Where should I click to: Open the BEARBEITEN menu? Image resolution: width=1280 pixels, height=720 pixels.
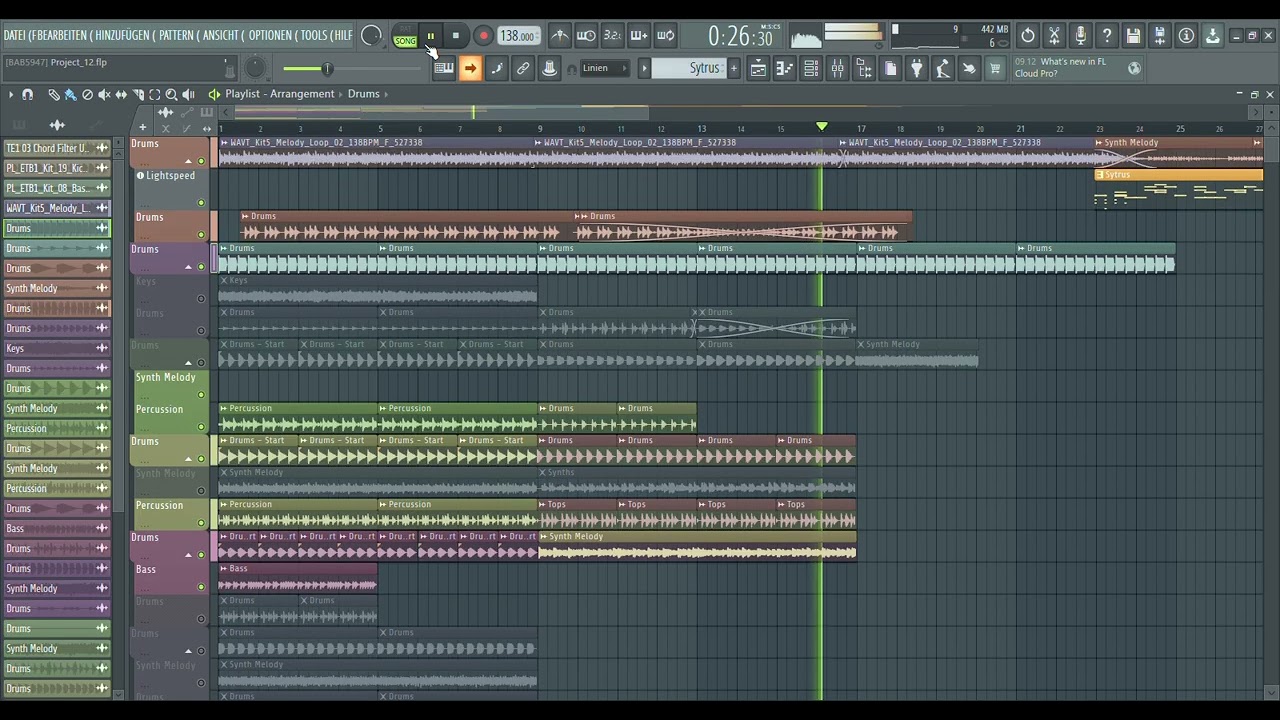(x=60, y=35)
